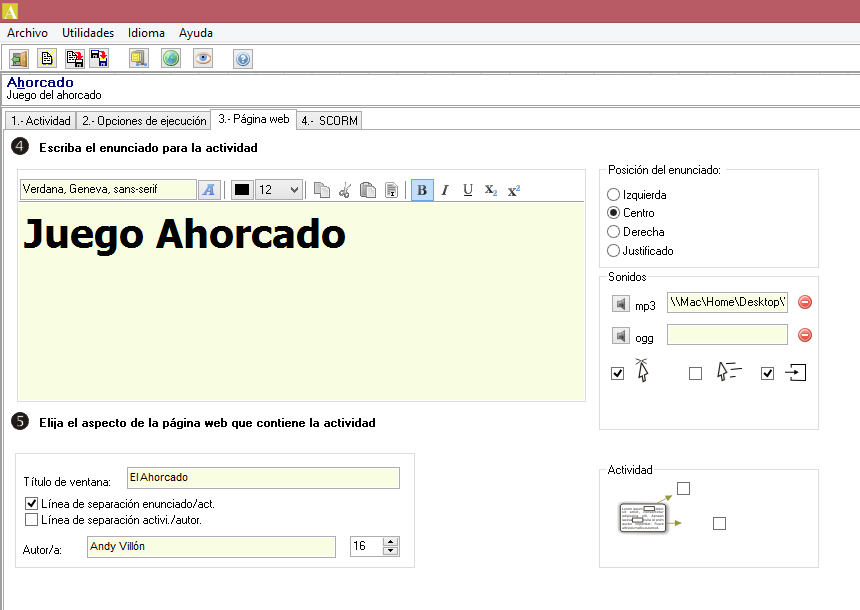Play the mp3 sound speaker button
860x610 pixels.
(x=620, y=303)
